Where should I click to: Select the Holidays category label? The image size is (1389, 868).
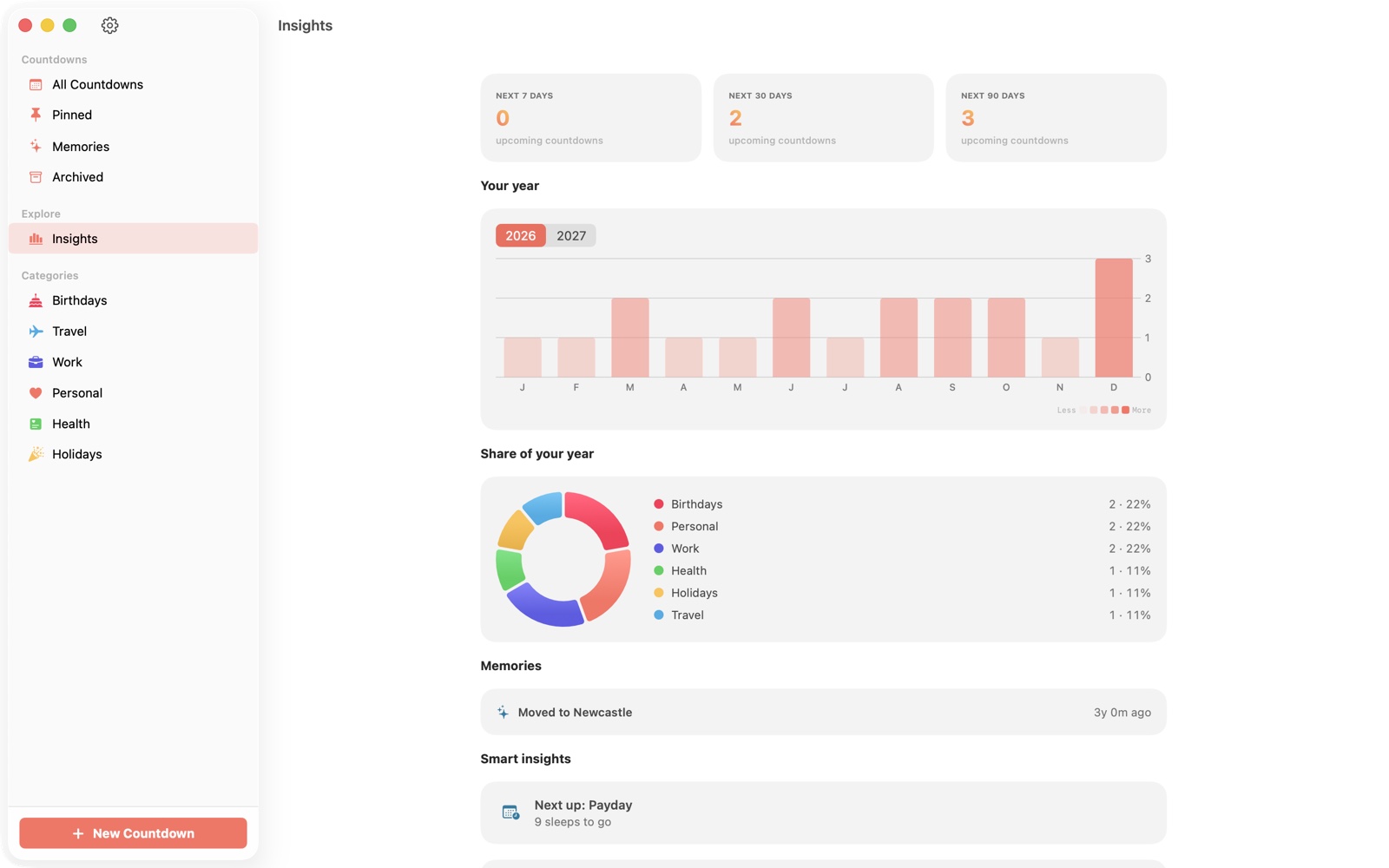point(77,454)
